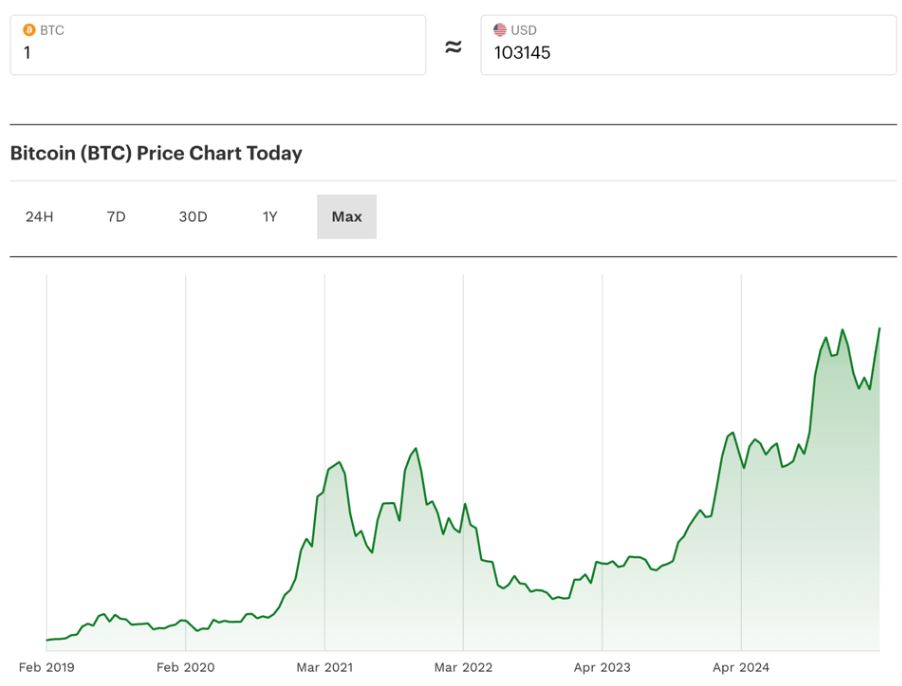Click the Bitcoin (BTC) Price Chart Today heading
Viewport: 902px width, 686px height.
coord(156,154)
